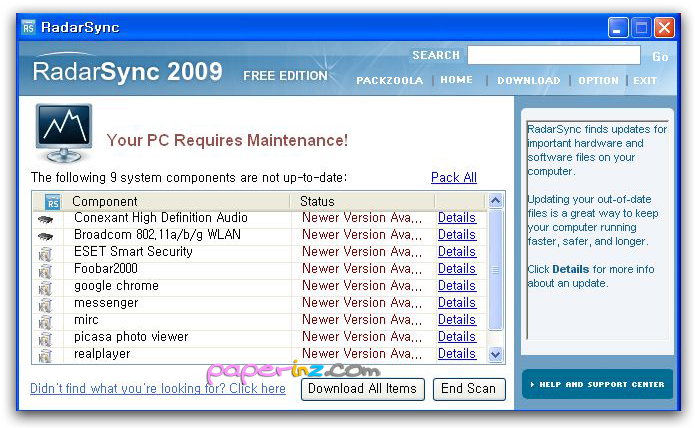Select the Broadcom 802.11a/b/g WLAN hardware icon
Viewport: 695px width, 428px height.
coord(45,236)
